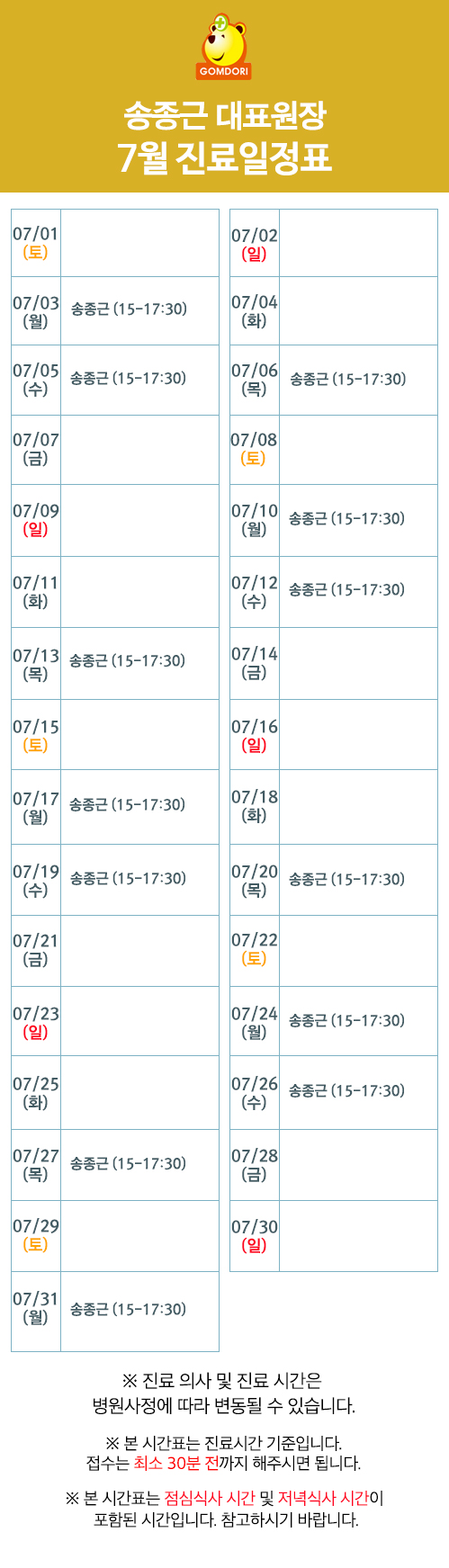The width and height of the screenshot is (449, 1568).
Task: Select the 07/02 Sunday date cell
Action: click(255, 244)
